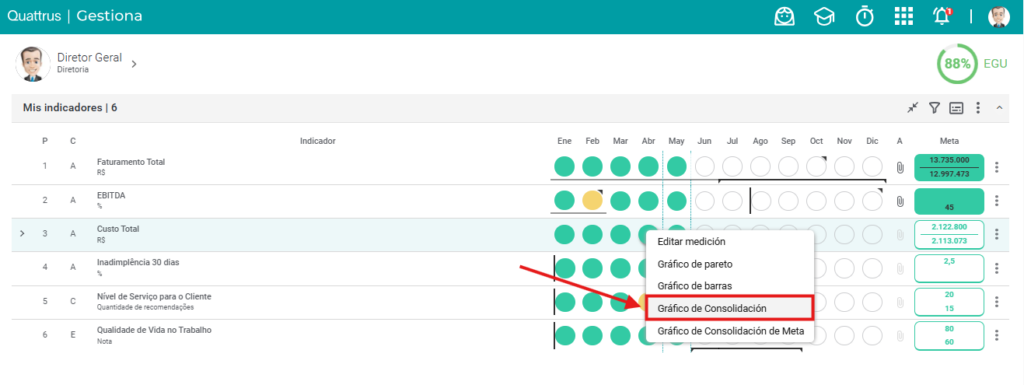1024x385 pixels.
Task: Click the Faturamento Total indicator name
Action: [x=131, y=162]
